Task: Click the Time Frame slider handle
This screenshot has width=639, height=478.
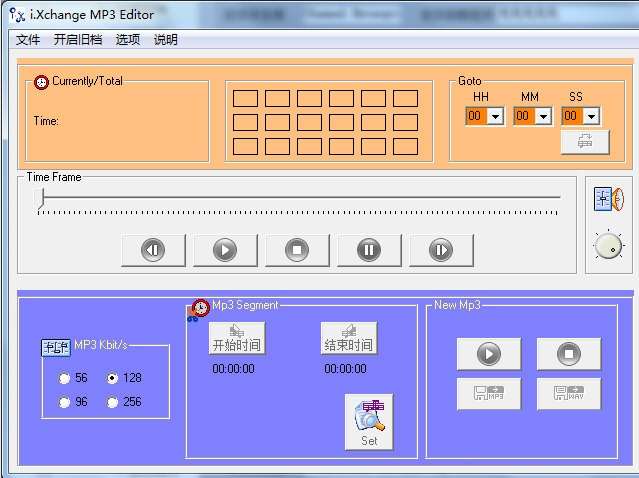Action: [41, 201]
